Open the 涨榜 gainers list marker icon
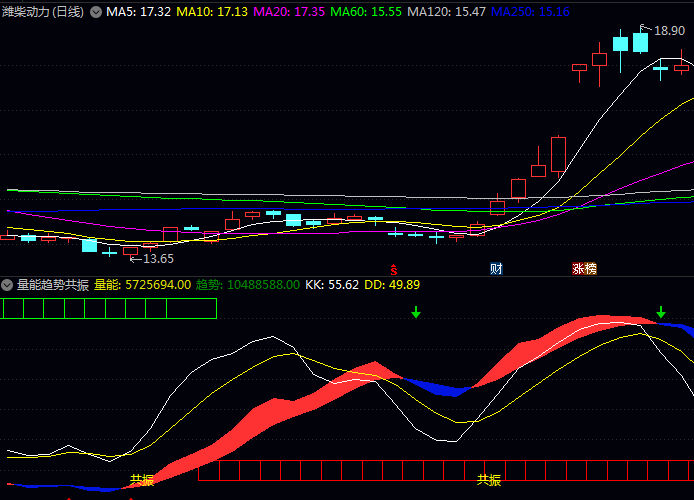Screen dimensions: 694x500 click(584, 269)
